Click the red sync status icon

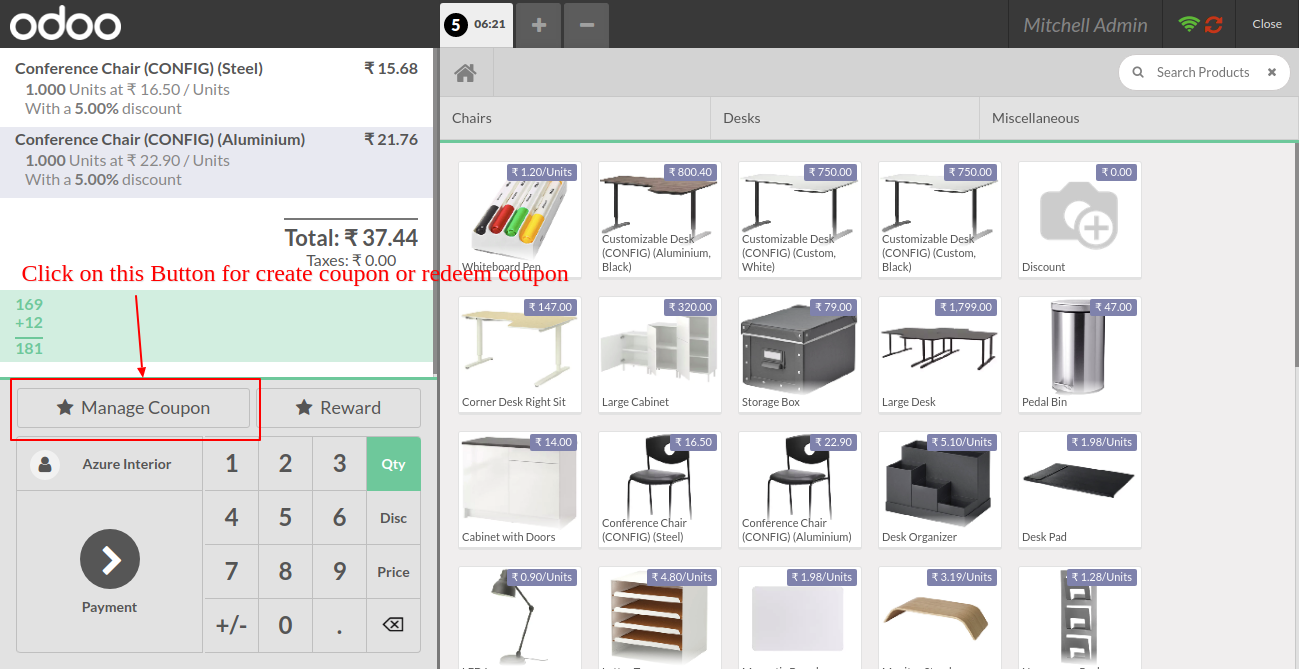[x=1214, y=24]
